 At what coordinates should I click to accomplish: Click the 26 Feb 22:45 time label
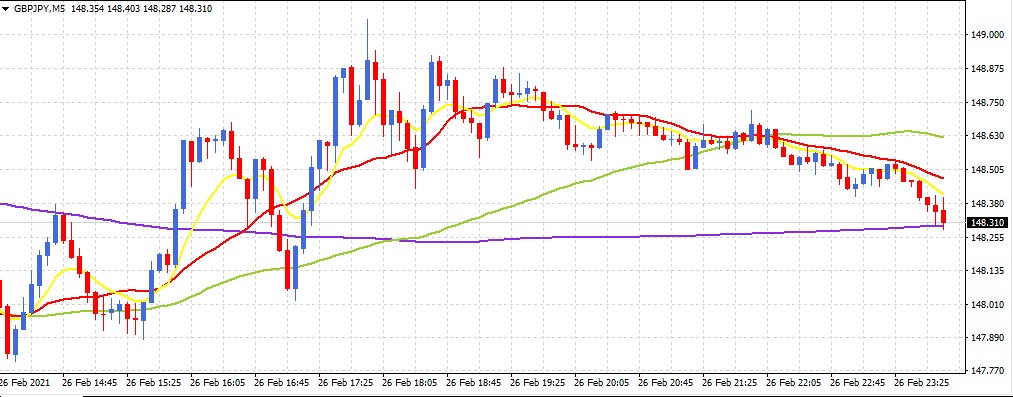[857, 382]
